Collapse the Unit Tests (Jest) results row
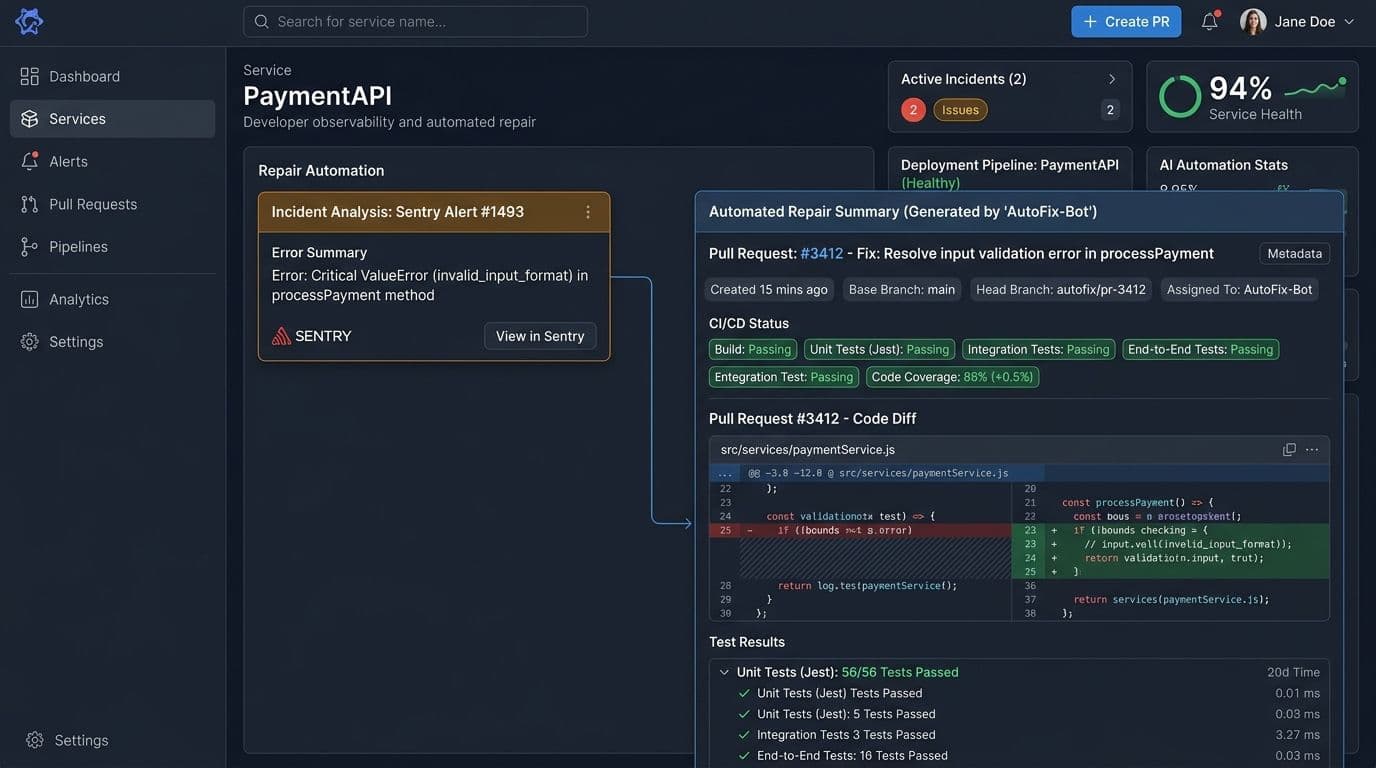The image size is (1376, 768). click(724, 672)
